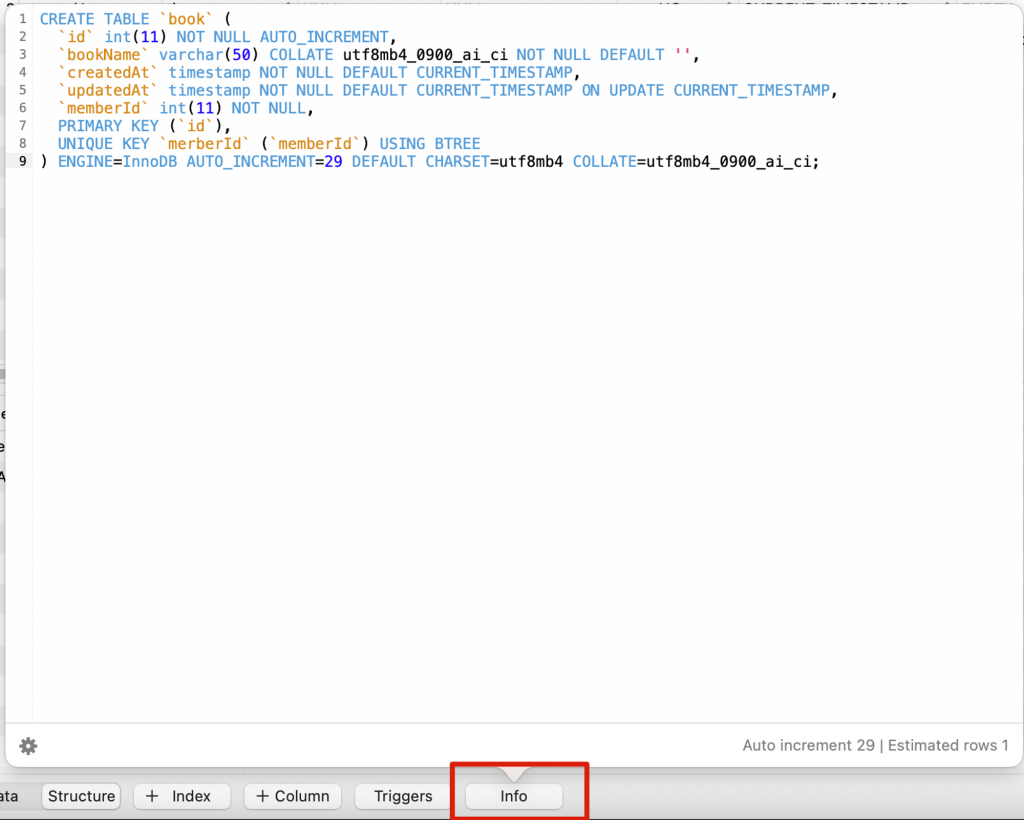This screenshot has height=820, width=1024.
Task: Select line number 1 in the gutter
Action: pyautogui.click(x=23, y=19)
